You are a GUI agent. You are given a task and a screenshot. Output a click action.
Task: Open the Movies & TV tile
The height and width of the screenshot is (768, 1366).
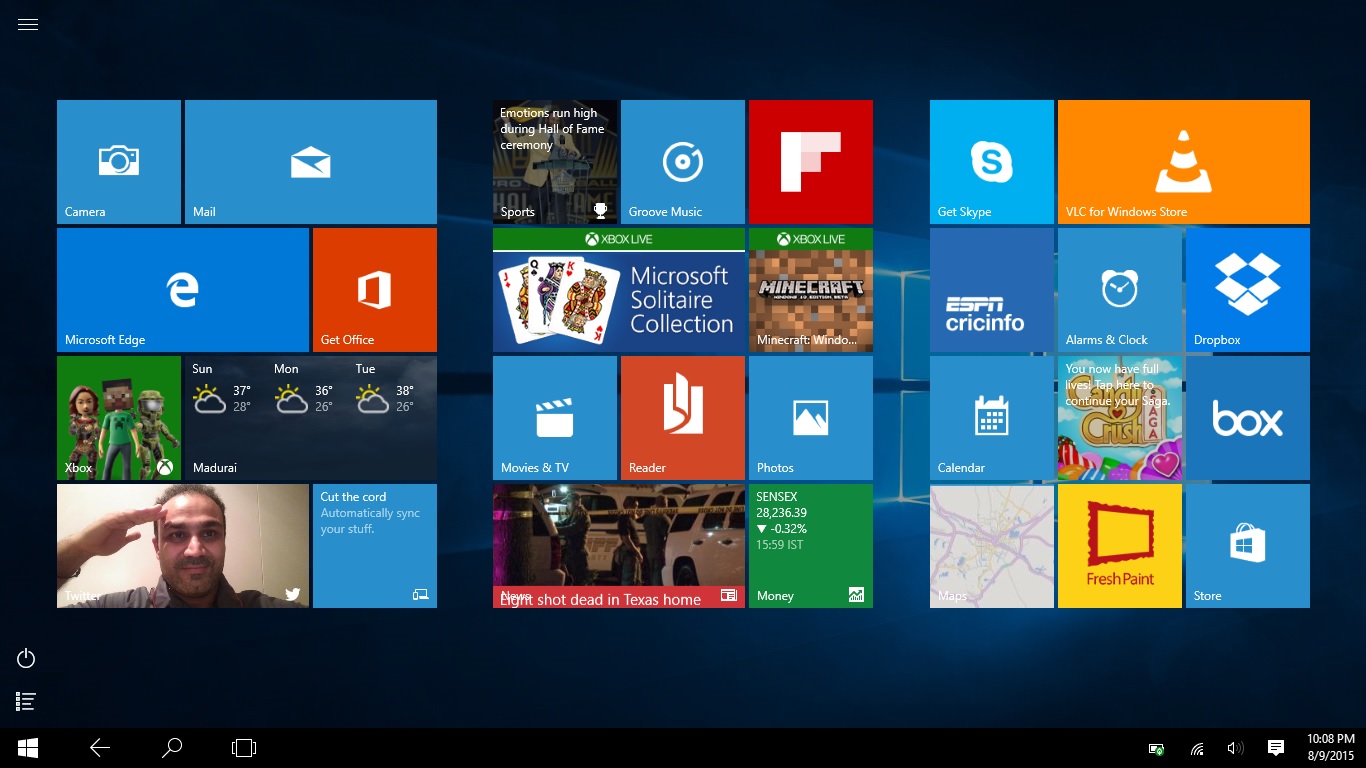point(555,418)
